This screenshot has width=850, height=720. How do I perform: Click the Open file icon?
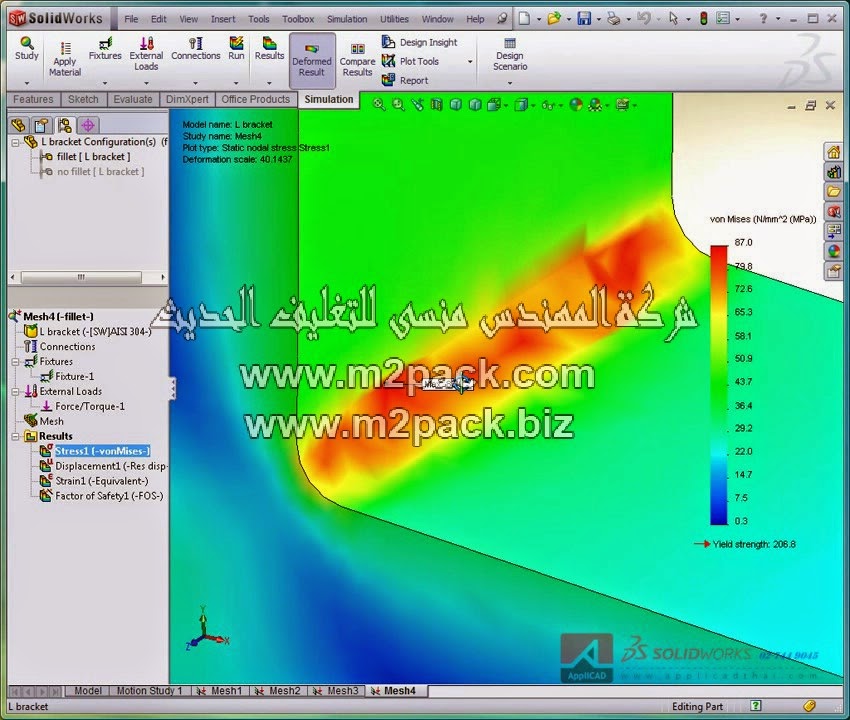[553, 19]
